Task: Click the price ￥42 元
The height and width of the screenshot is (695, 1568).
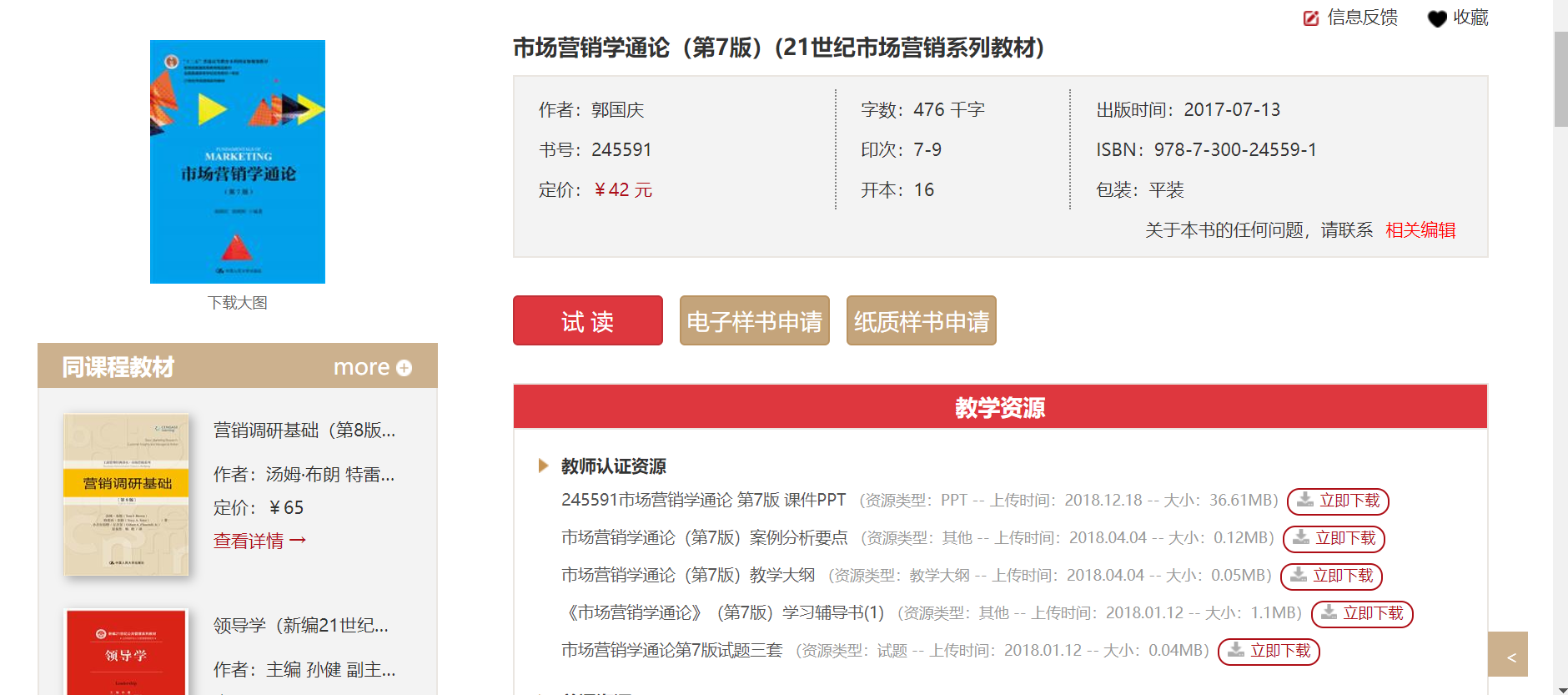Action: click(622, 189)
